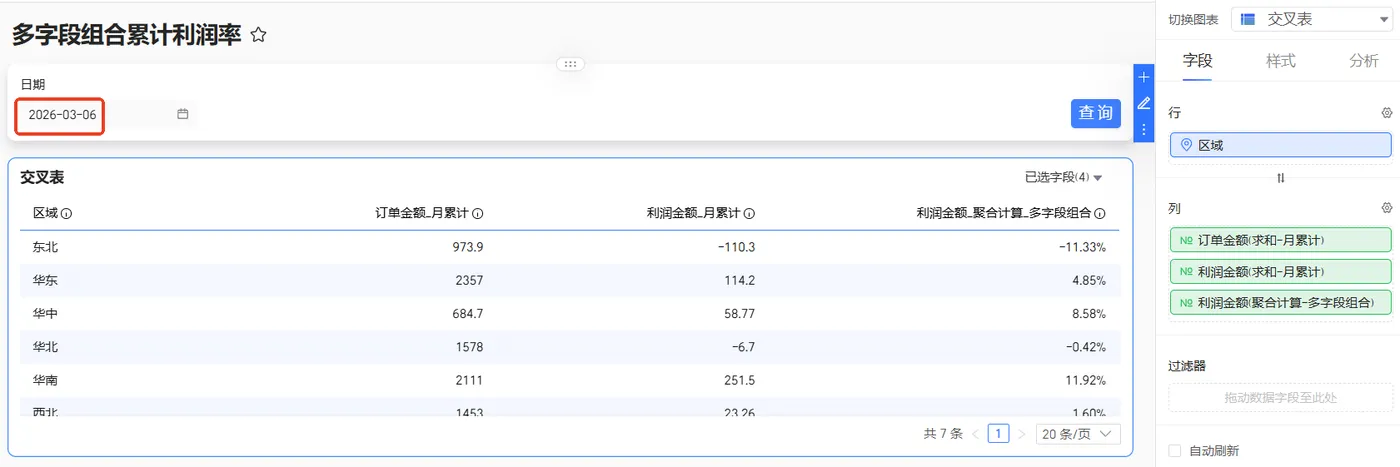Click the pencil edit icon on blue toolbar
Image resolution: width=1400 pixels, height=467 pixels.
pyautogui.click(x=1144, y=103)
